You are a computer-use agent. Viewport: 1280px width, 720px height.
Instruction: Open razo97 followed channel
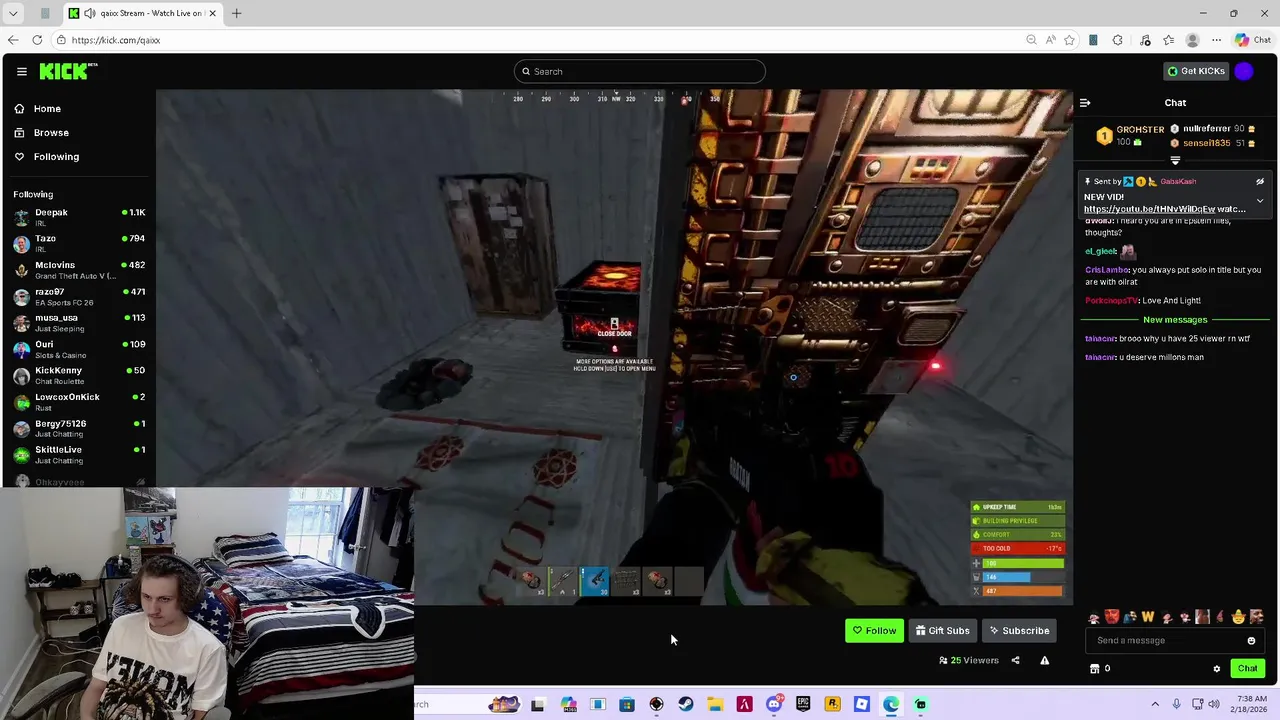[77, 296]
